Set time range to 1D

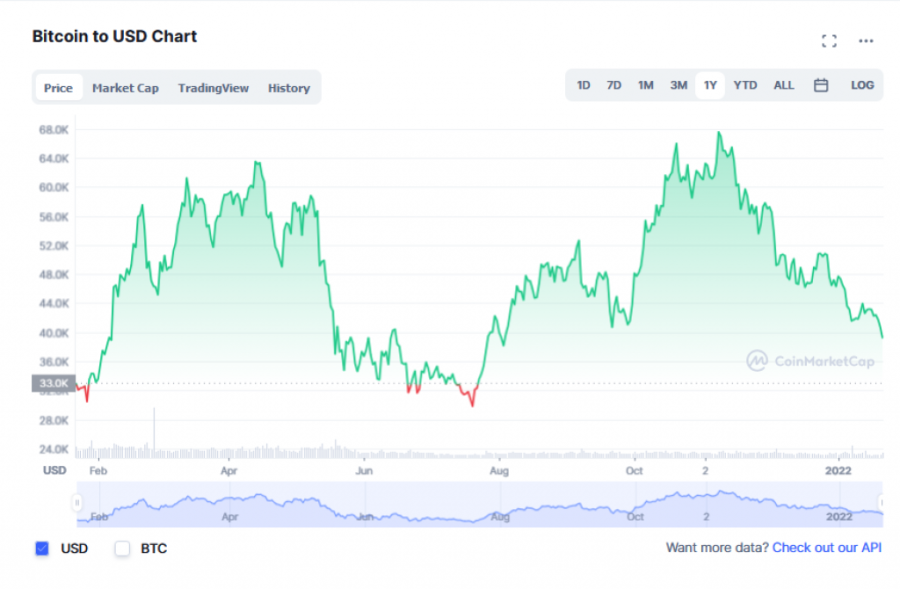pyautogui.click(x=583, y=86)
